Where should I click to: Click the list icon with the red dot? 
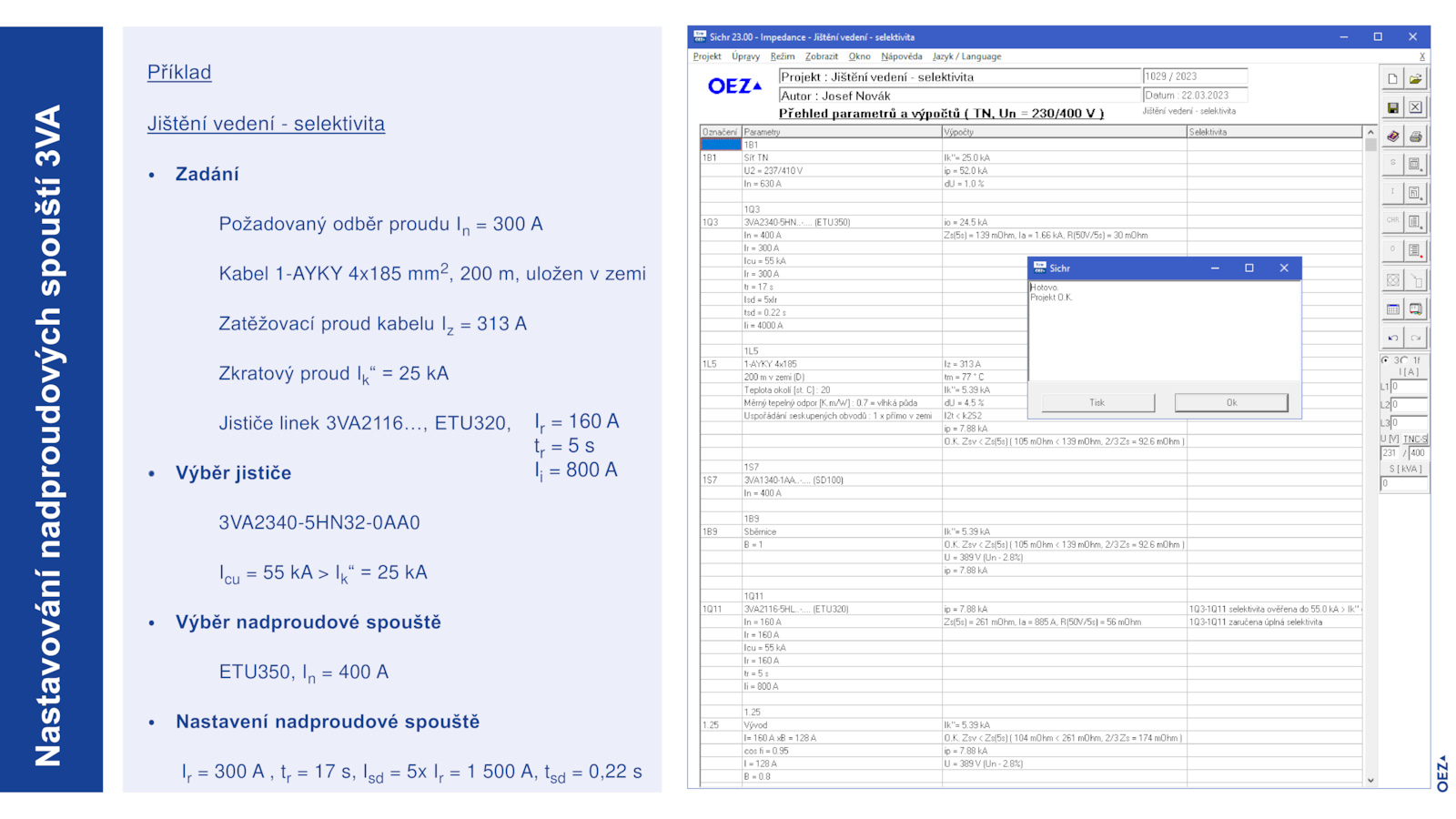coord(1416,249)
